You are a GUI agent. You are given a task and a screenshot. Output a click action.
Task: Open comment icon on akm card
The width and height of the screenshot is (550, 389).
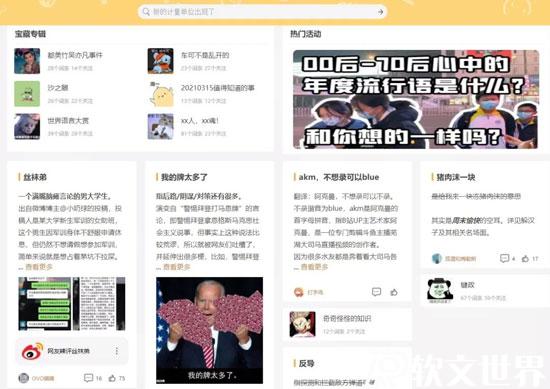click(x=376, y=292)
